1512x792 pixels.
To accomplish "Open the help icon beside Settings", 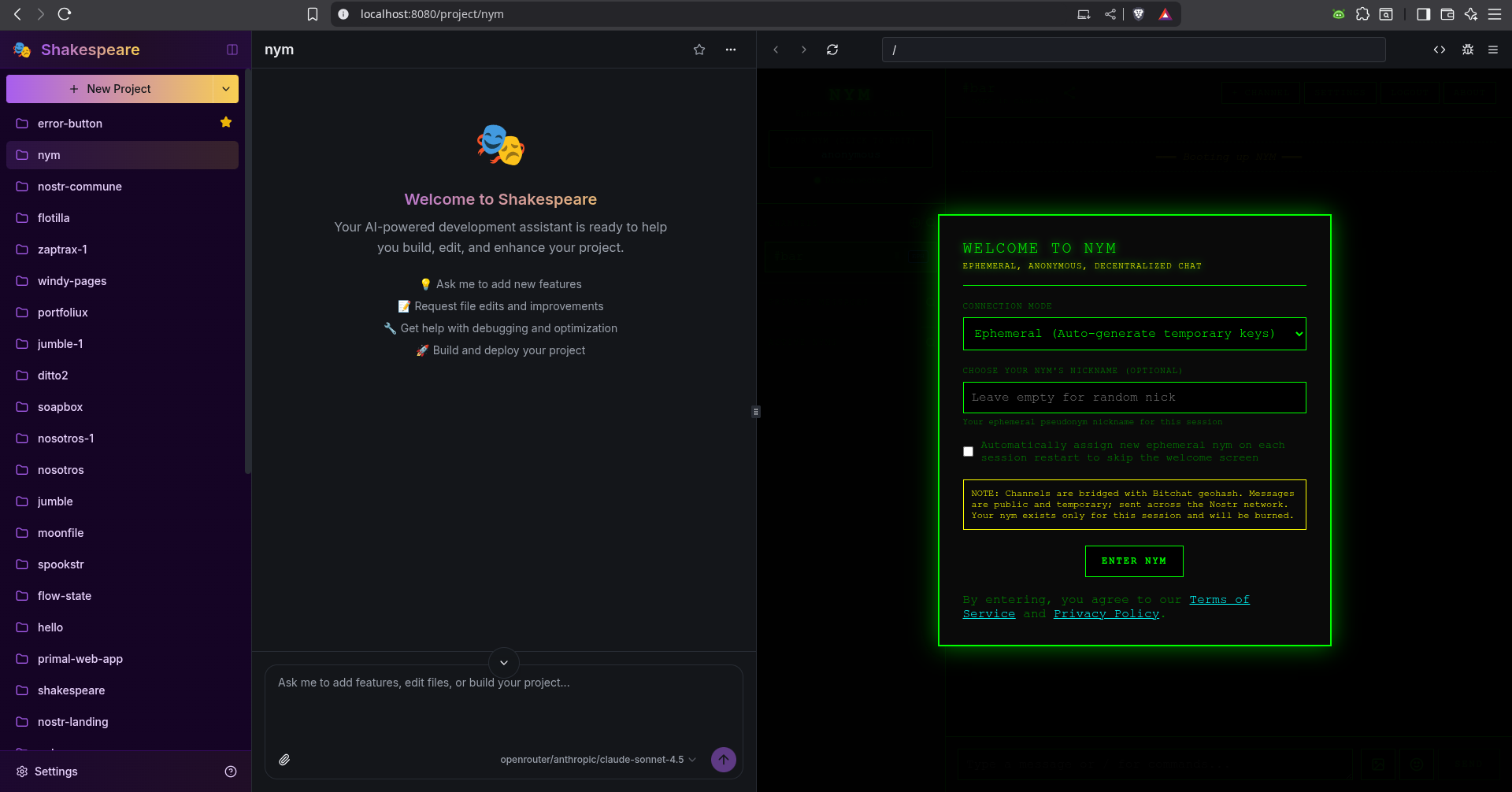I will tap(231, 772).
